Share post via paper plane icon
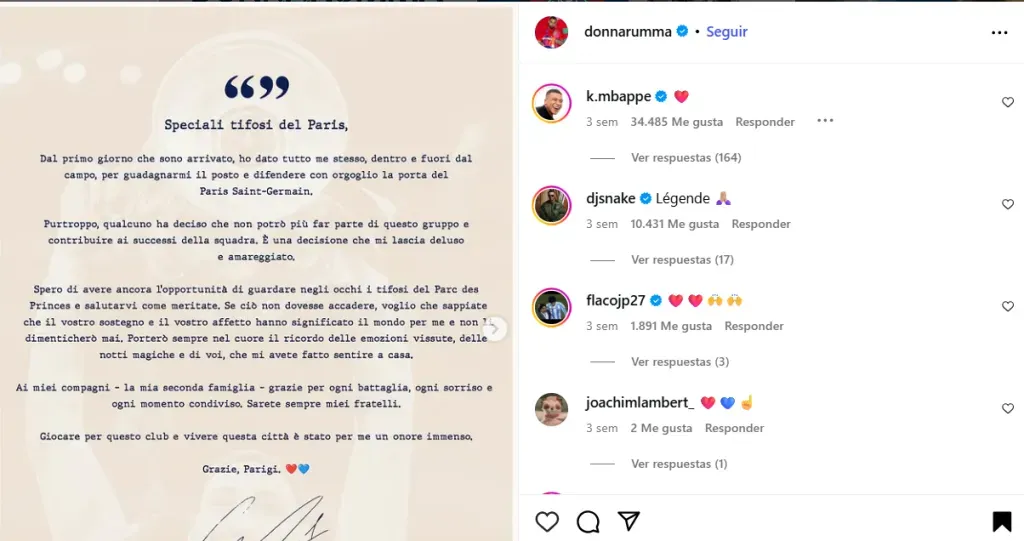Screen dimensions: 1024x541 (628, 521)
